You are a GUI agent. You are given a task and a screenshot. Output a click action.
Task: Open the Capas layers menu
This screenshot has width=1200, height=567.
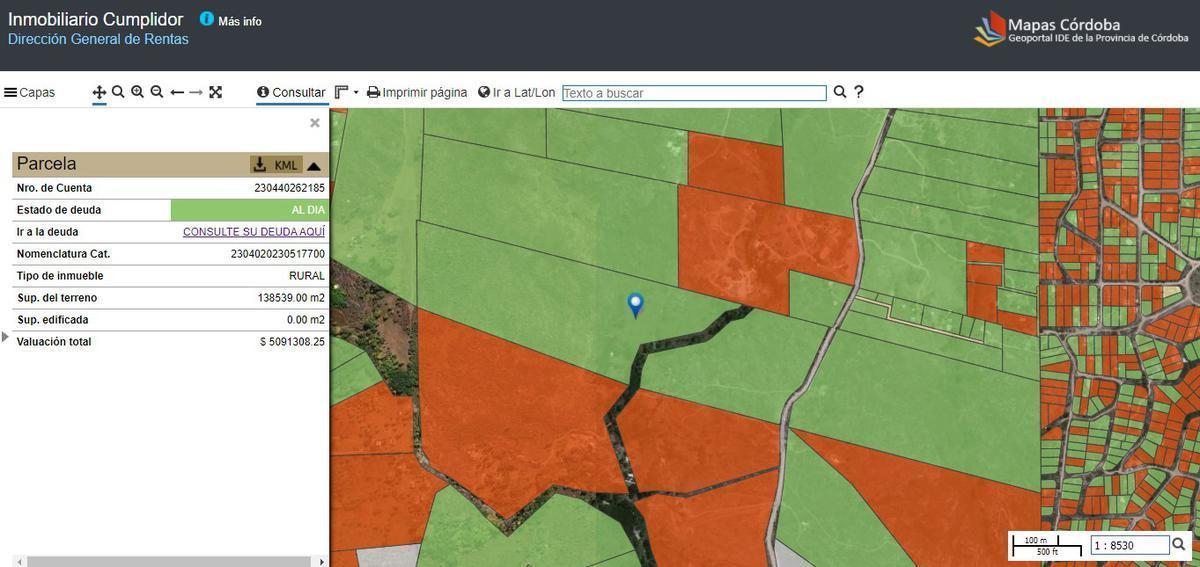coord(30,92)
